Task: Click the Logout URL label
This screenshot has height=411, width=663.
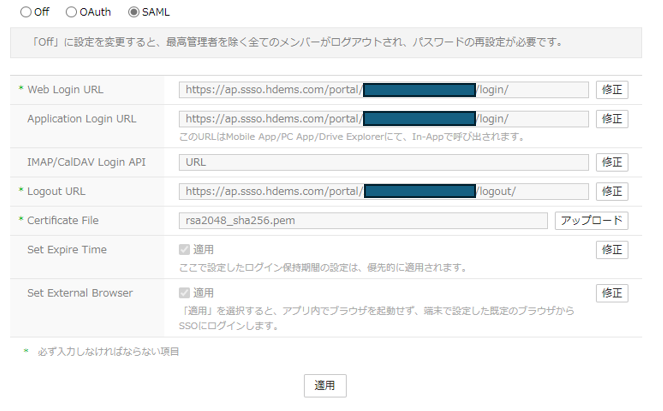Action: point(56,191)
